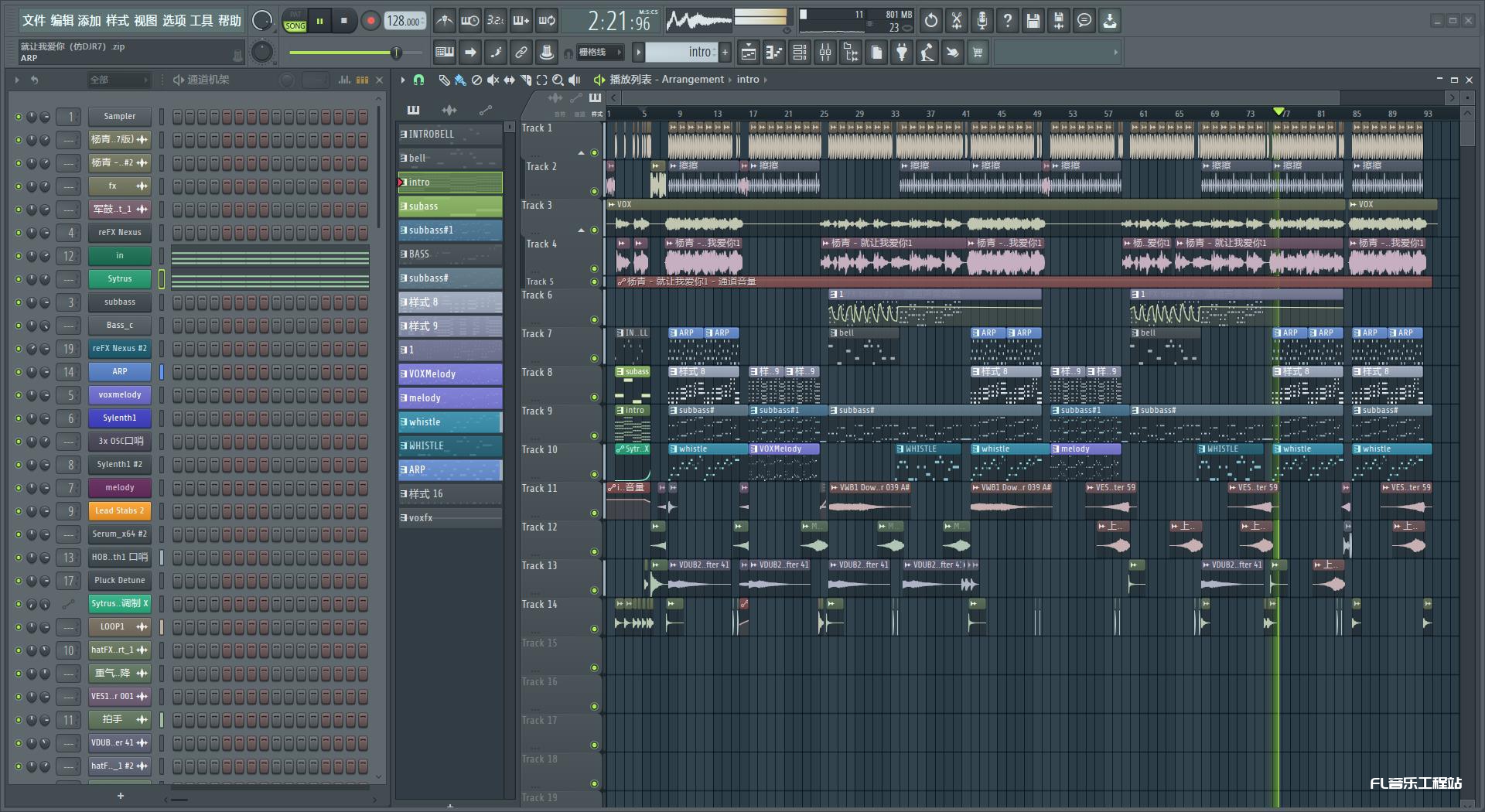The image size is (1485, 812).
Task: Select the VOXMelody pattern in picker
Action: (450, 374)
